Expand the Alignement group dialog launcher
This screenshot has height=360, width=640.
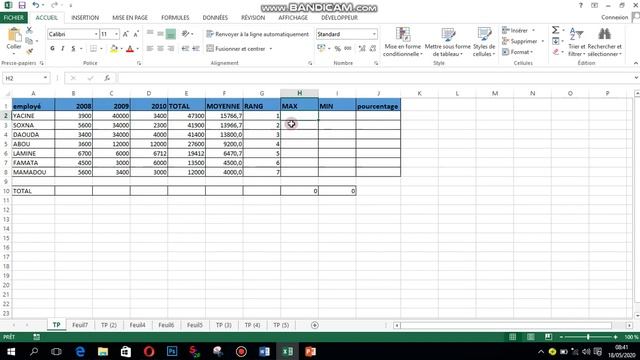point(310,63)
